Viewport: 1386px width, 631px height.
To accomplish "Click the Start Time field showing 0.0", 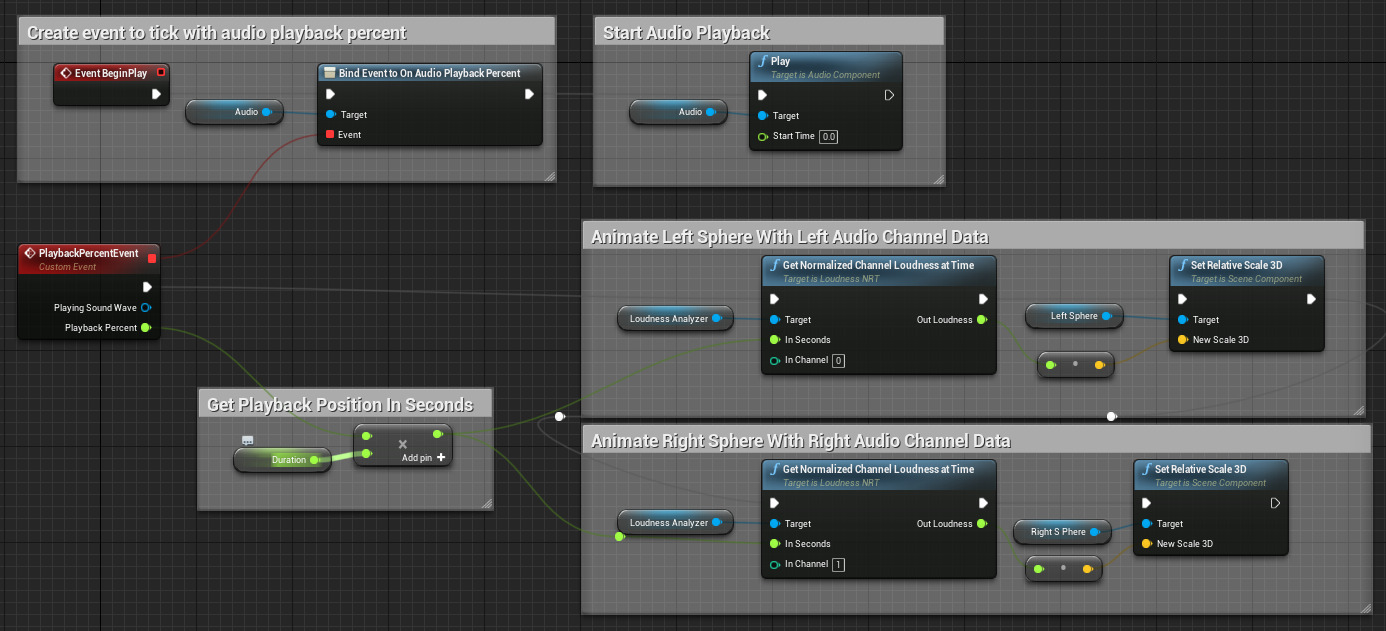I will click(828, 137).
